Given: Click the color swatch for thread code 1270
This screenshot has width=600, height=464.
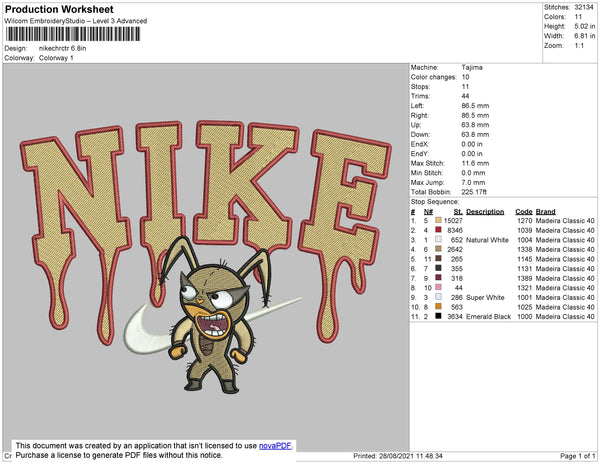Looking at the screenshot, I should (438, 220).
